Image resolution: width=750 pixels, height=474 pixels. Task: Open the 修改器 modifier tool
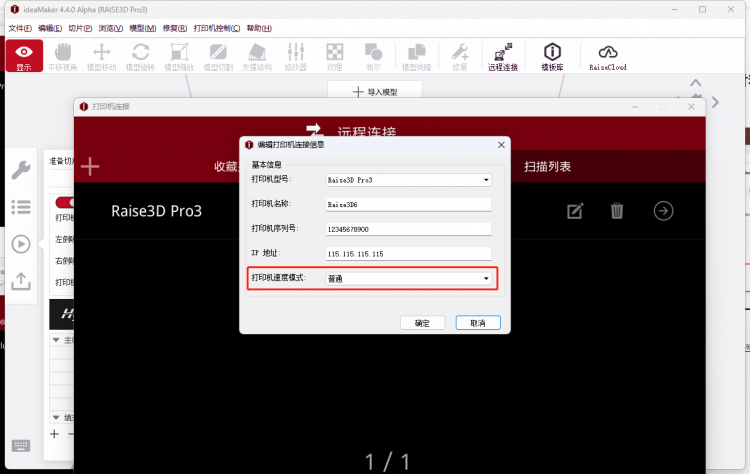coord(296,57)
